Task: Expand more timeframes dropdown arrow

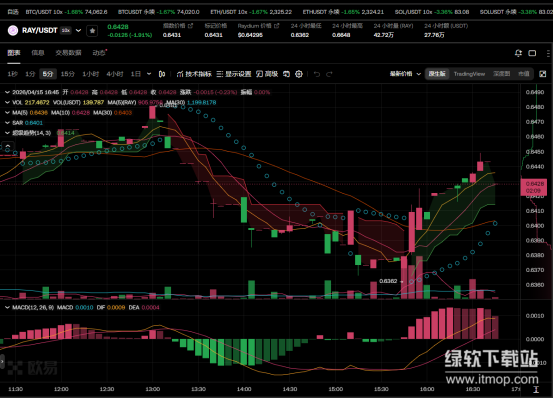Action: click(x=149, y=74)
